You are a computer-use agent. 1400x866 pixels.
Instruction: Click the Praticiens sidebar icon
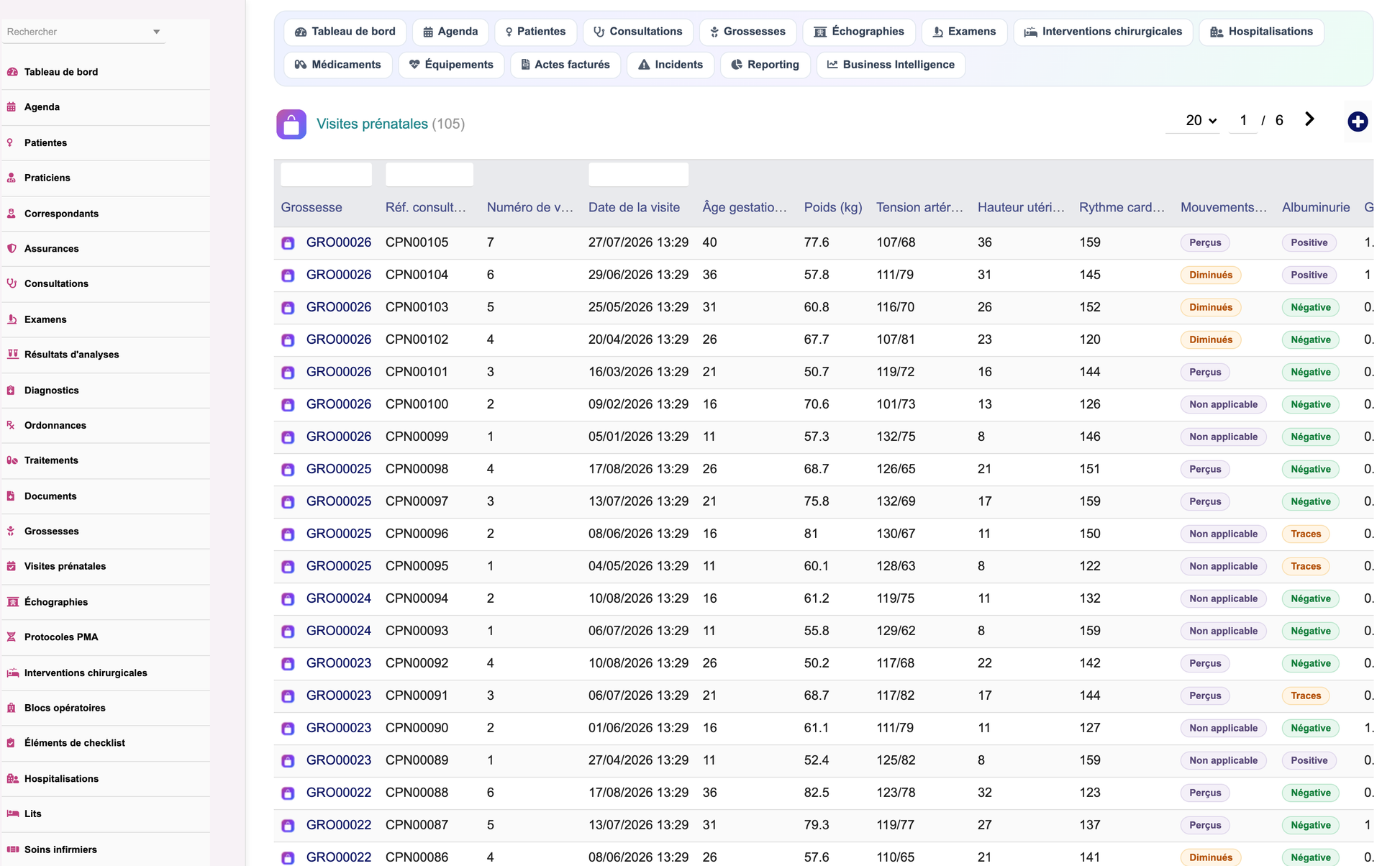(x=12, y=178)
